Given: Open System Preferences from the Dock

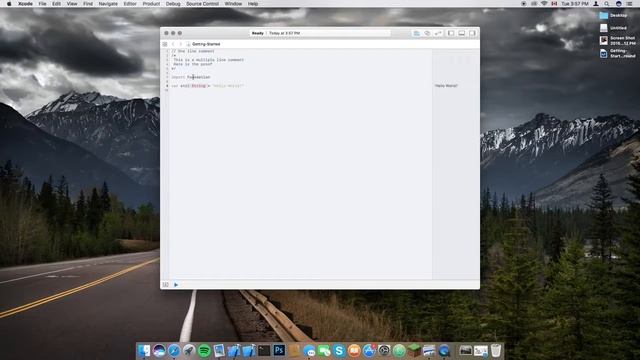Looking at the screenshot, I should [x=384, y=351].
